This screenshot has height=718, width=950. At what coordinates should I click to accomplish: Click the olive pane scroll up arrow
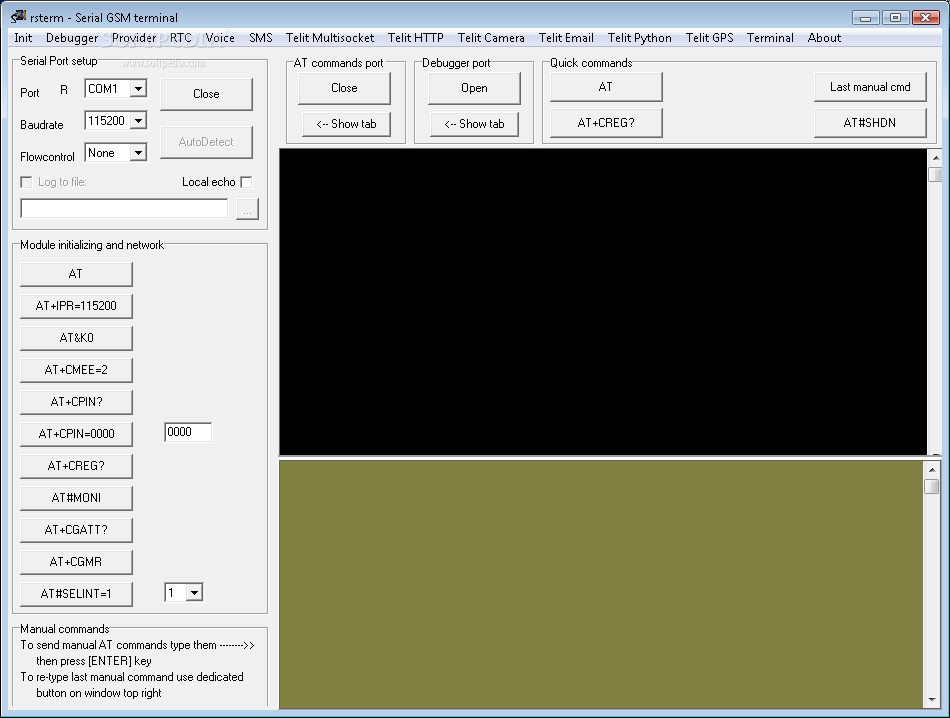pos(932,470)
